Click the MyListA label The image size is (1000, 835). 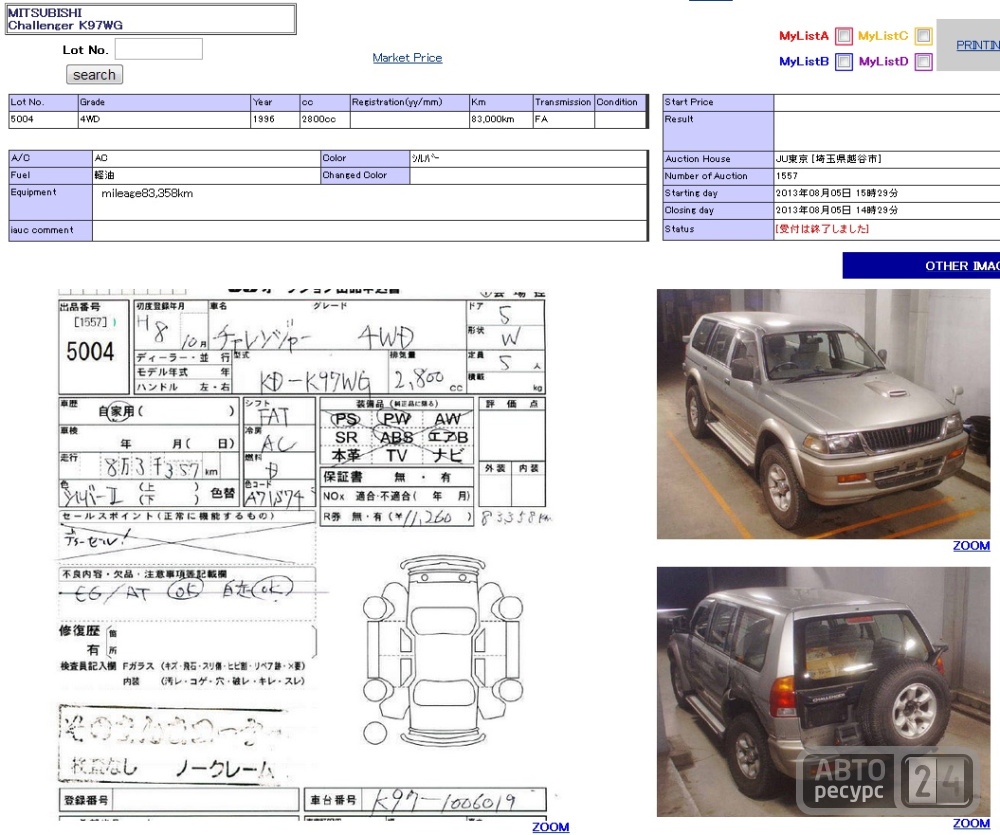point(804,36)
